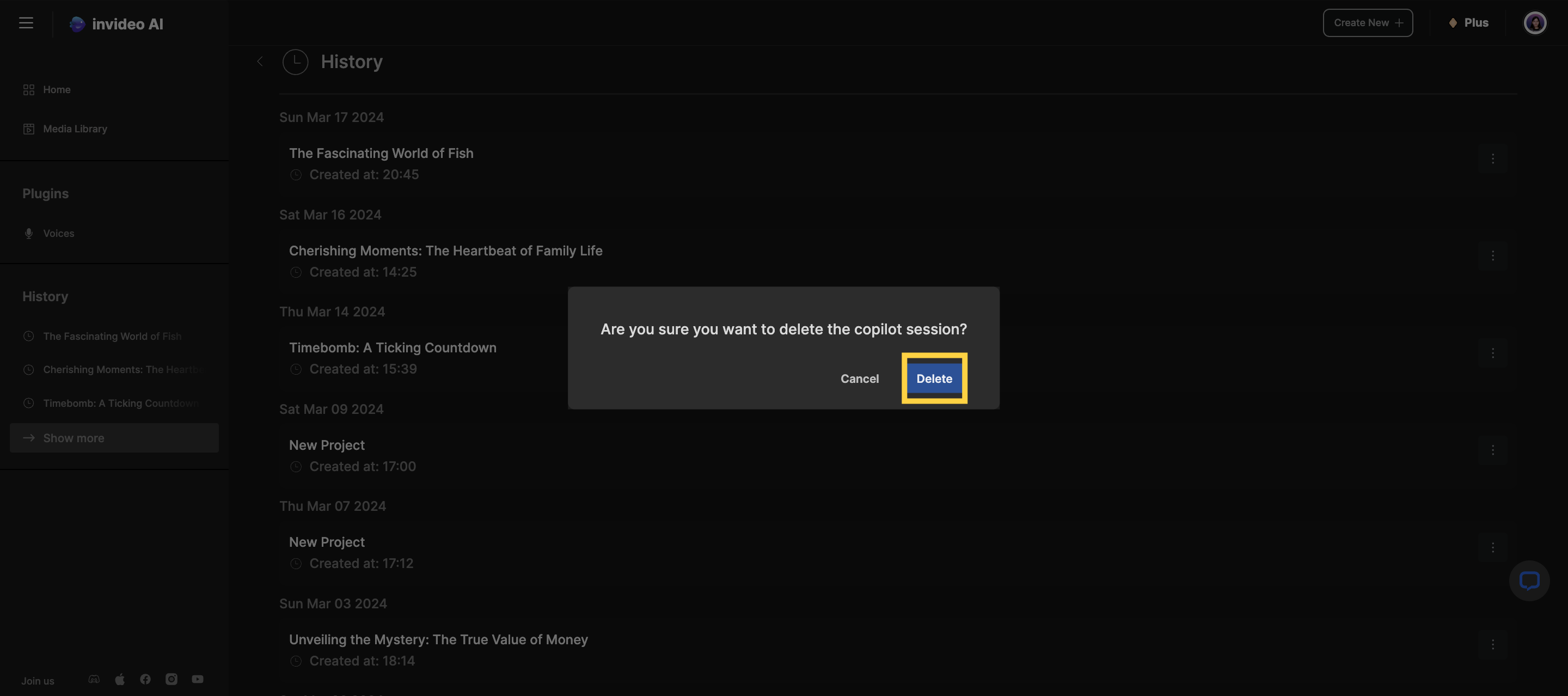Open the Discord icon in Join us

[x=94, y=679]
